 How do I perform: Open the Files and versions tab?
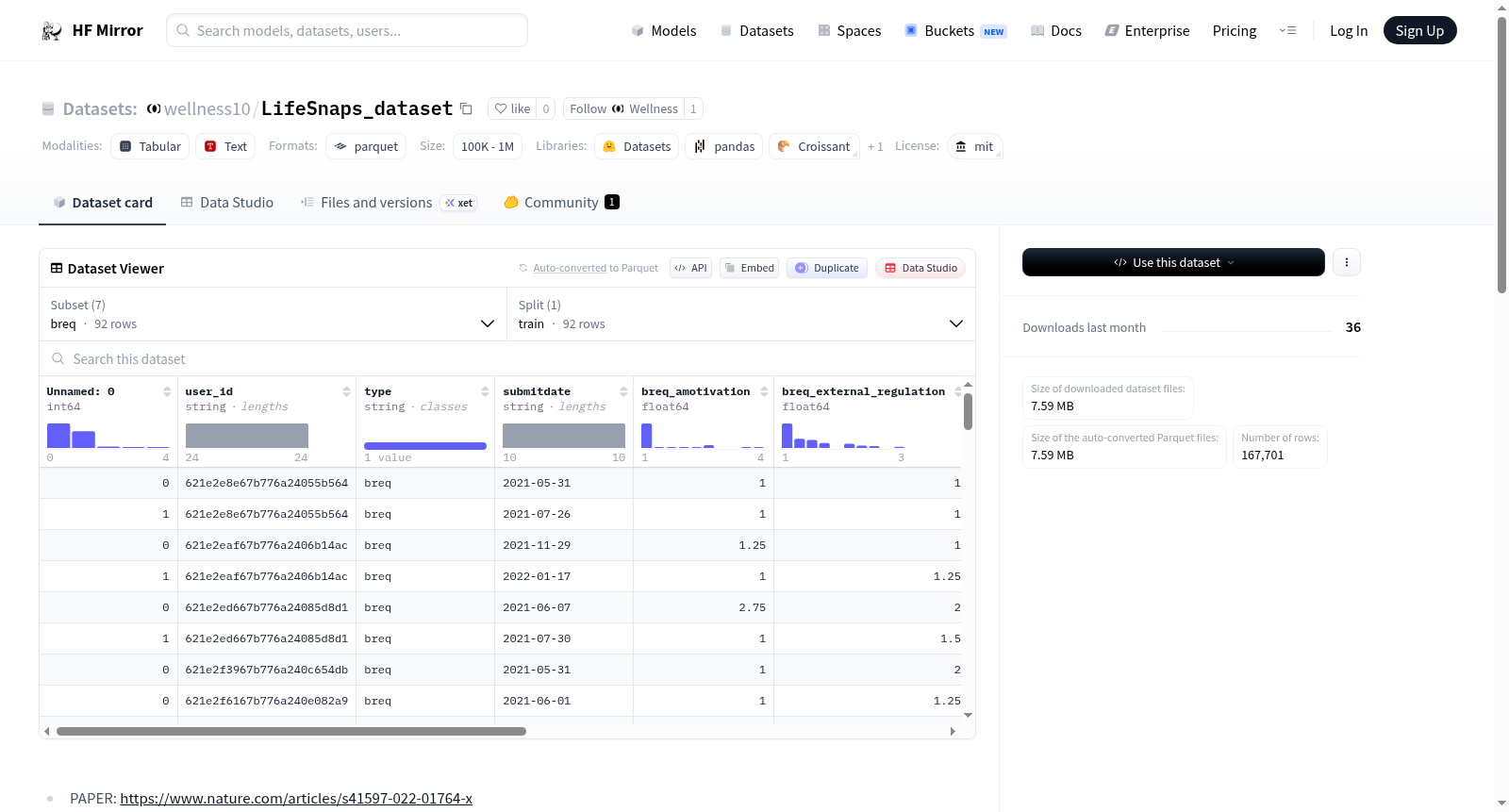(388, 203)
